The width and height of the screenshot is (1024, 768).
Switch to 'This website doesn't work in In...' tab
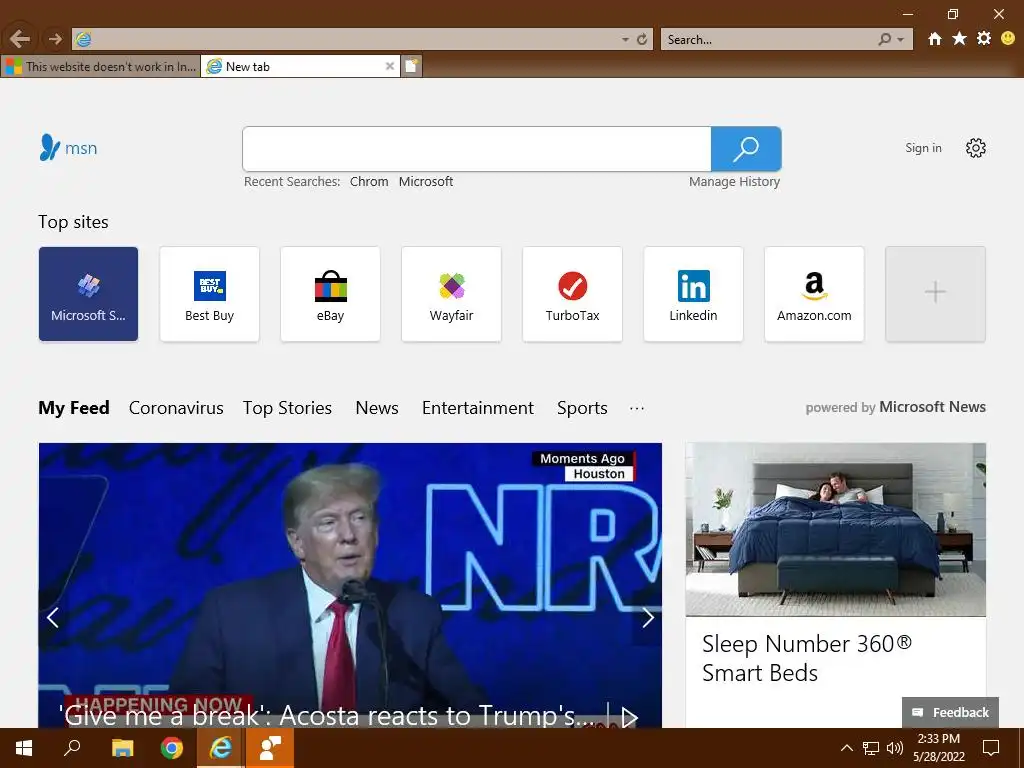[x=101, y=66]
